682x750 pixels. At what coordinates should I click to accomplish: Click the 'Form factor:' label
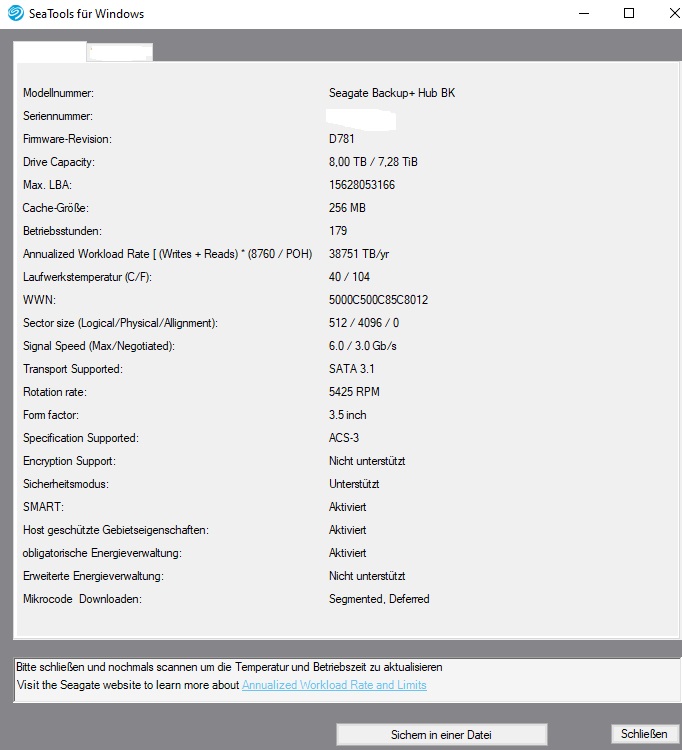tap(51, 414)
